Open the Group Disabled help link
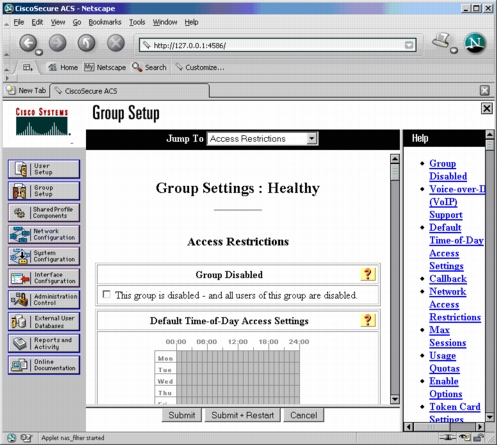 tap(448, 170)
